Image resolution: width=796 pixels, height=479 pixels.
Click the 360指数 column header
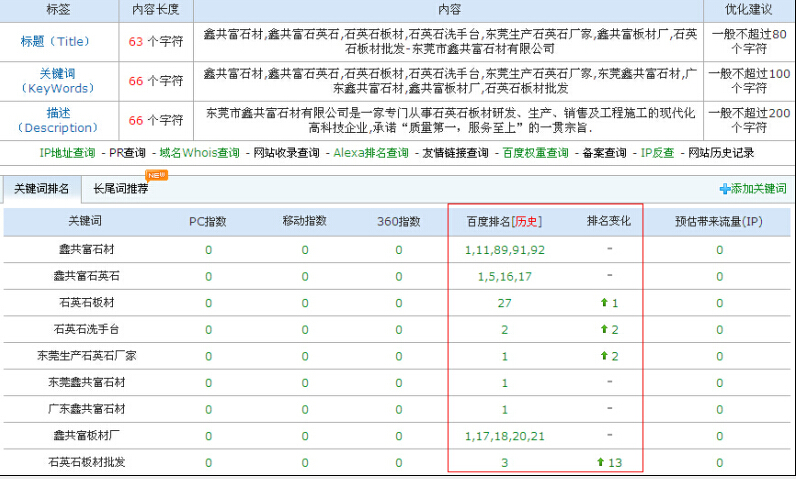tap(399, 221)
